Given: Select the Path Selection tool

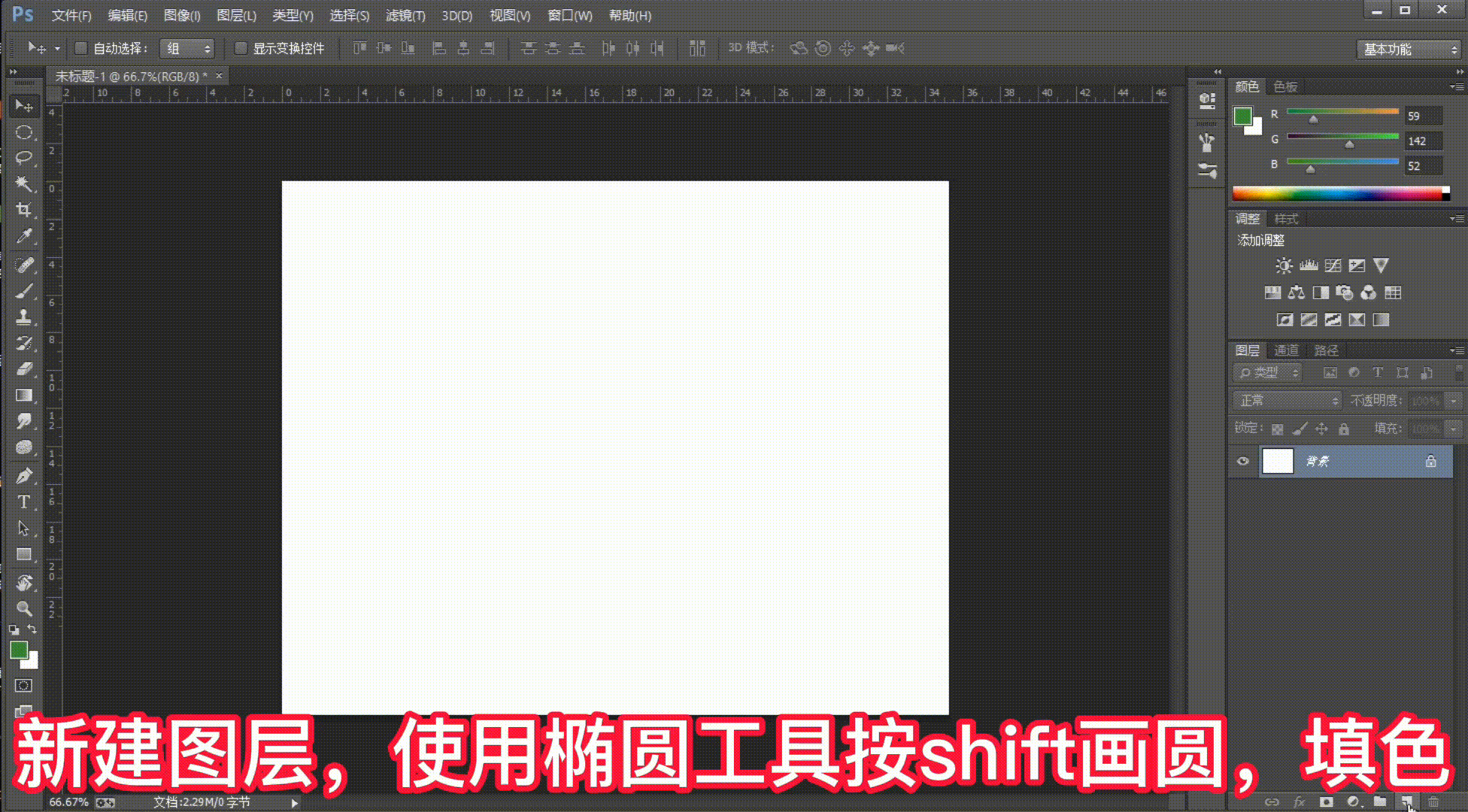Looking at the screenshot, I should (x=24, y=528).
